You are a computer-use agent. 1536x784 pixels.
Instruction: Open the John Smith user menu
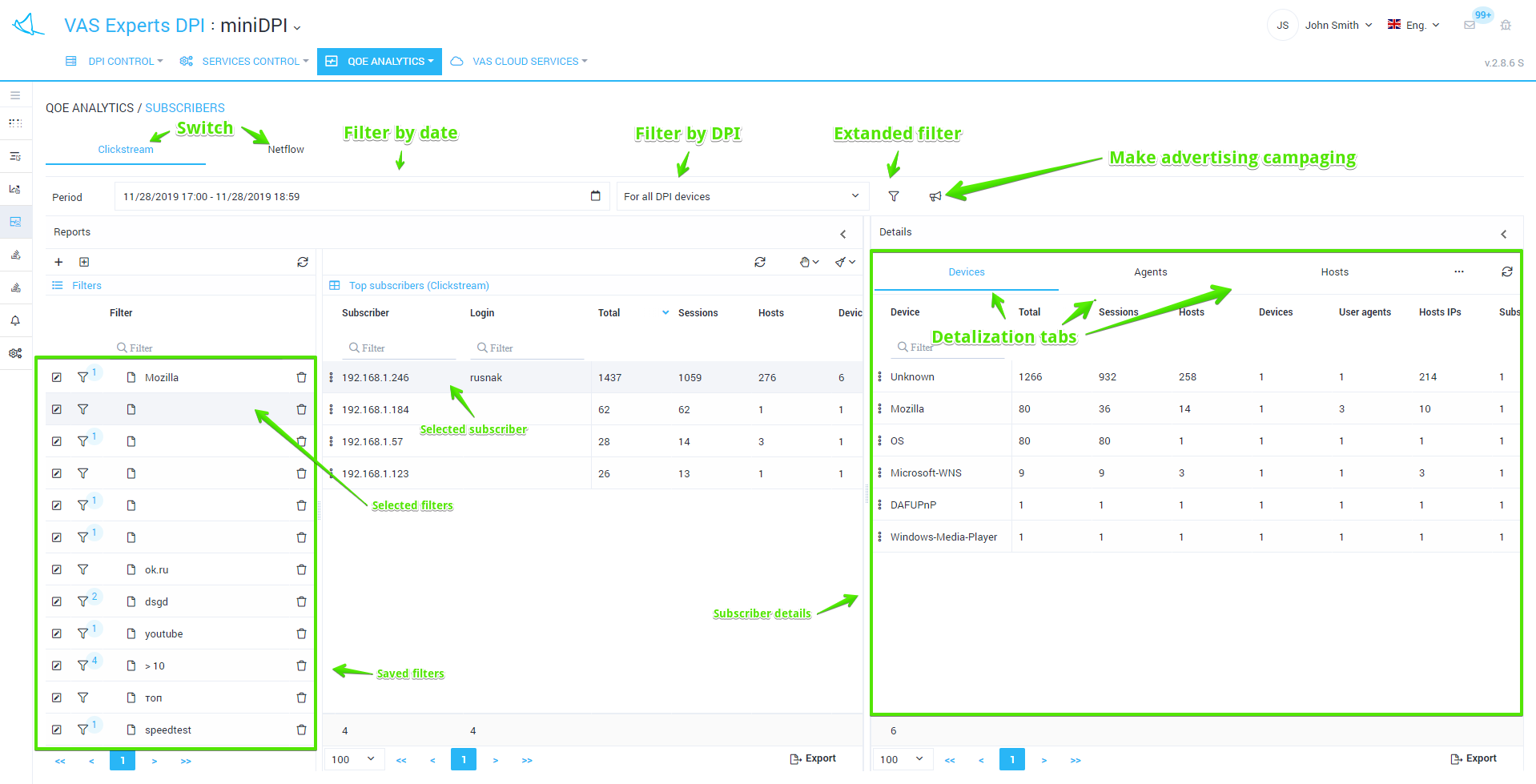coord(1337,26)
